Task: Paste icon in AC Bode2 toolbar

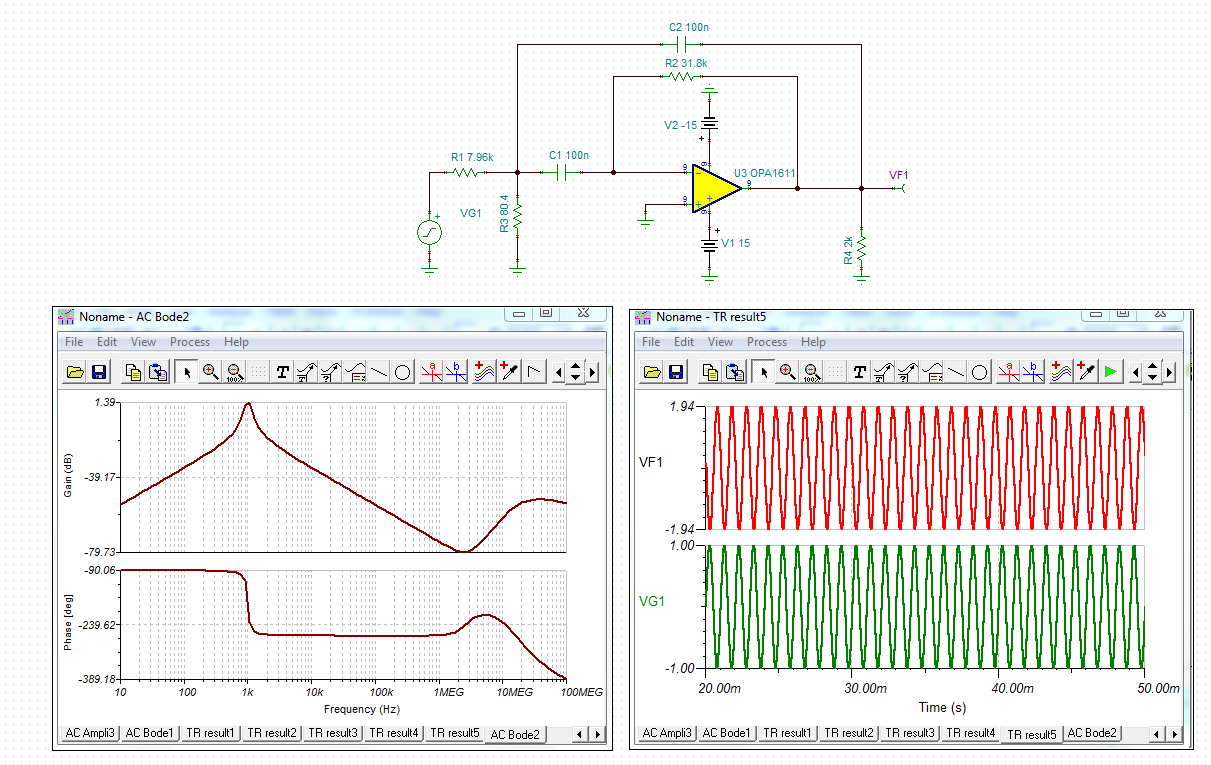Action: (157, 372)
